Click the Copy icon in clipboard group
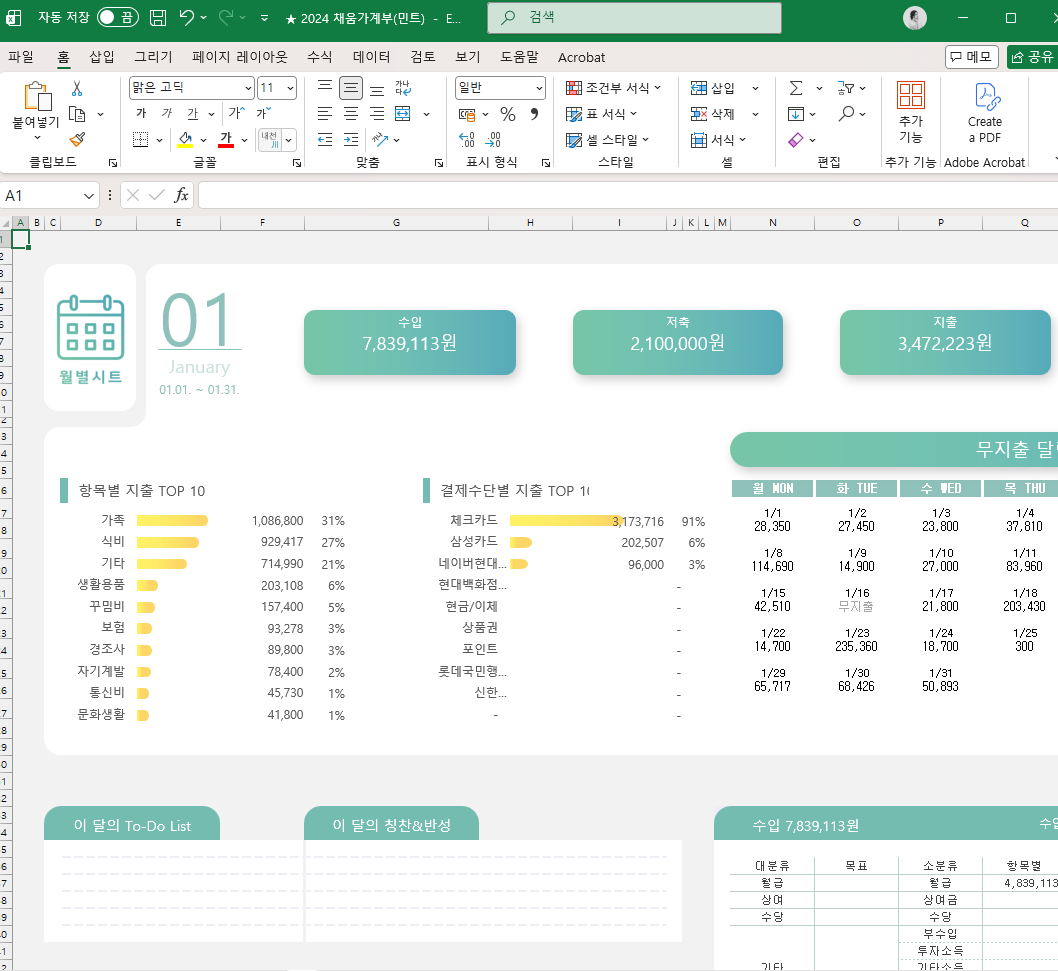1058x971 pixels. [78, 114]
